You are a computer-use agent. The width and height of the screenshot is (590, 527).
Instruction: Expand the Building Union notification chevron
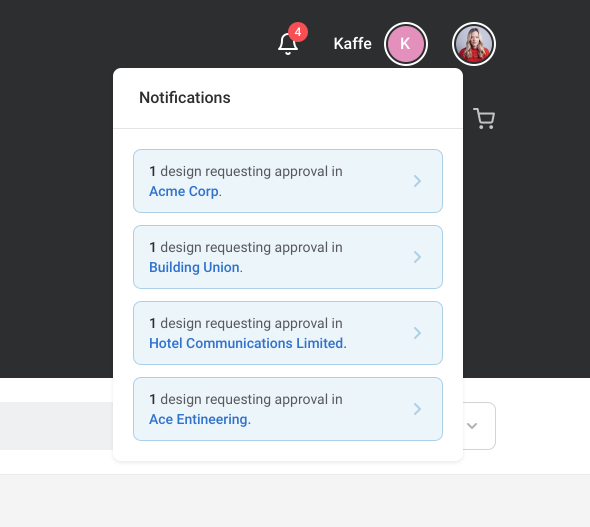click(x=417, y=257)
